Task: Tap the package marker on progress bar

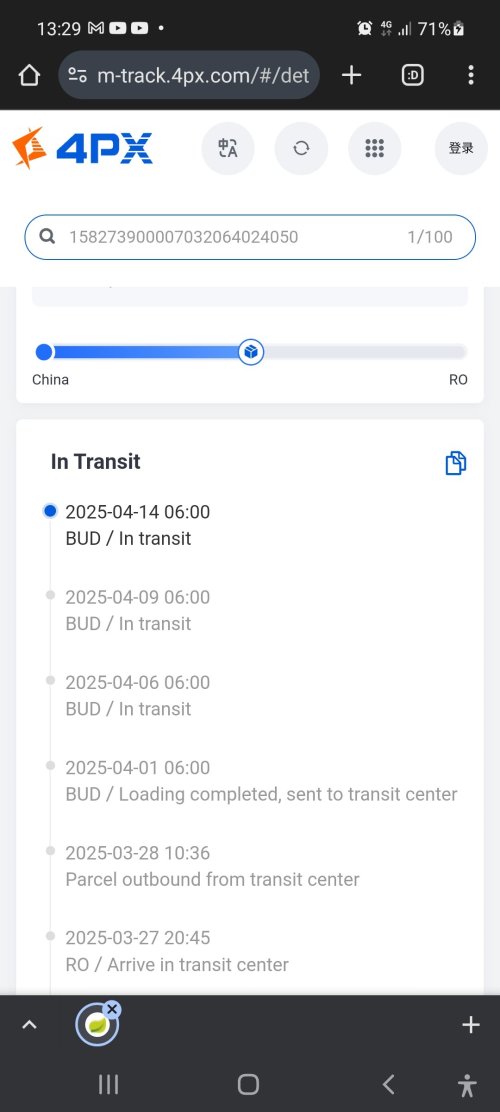Action: pyautogui.click(x=251, y=352)
